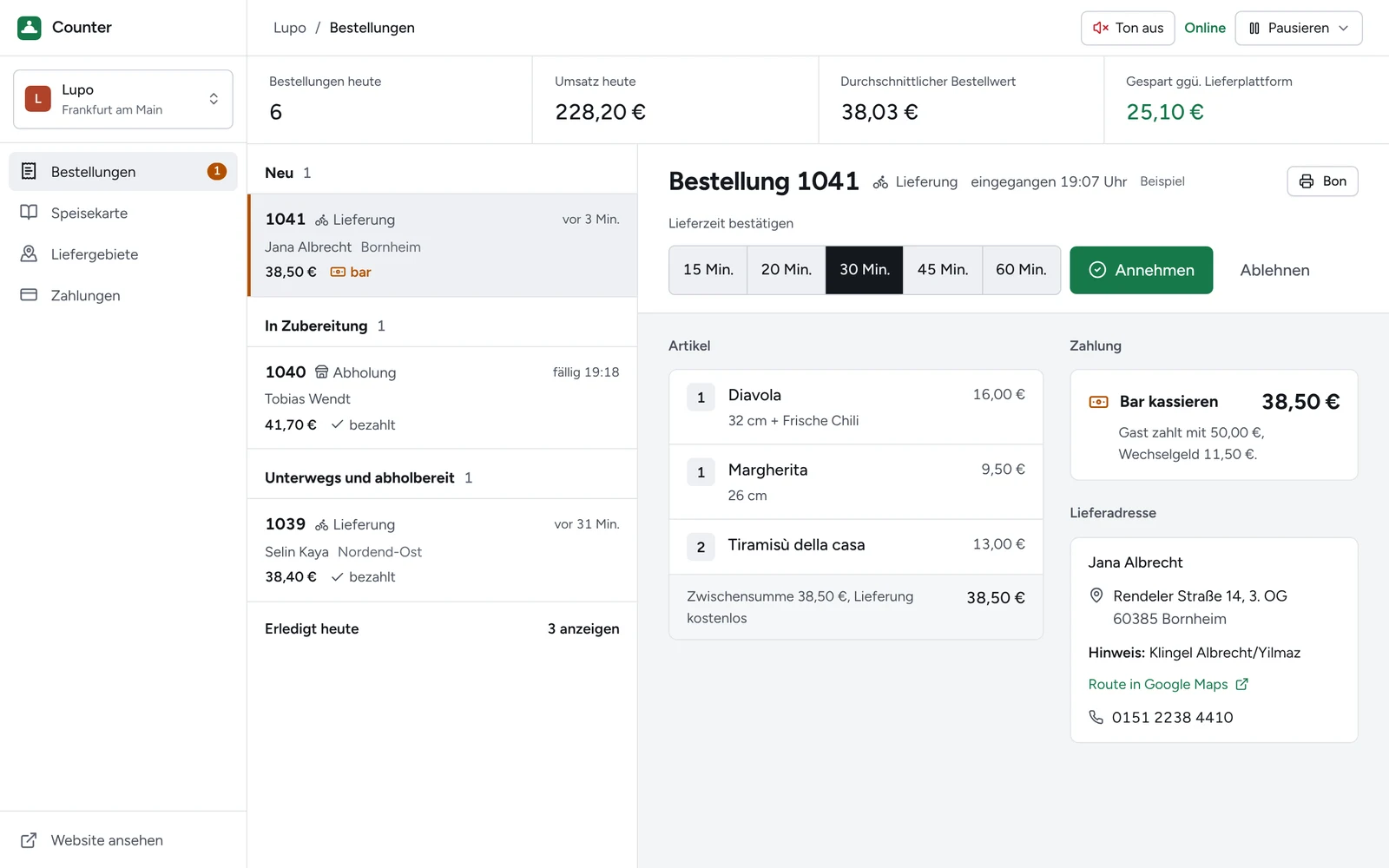Viewport: 1389px width, 868px height.
Task: Toggle sound with Ton aus button
Action: click(1128, 28)
